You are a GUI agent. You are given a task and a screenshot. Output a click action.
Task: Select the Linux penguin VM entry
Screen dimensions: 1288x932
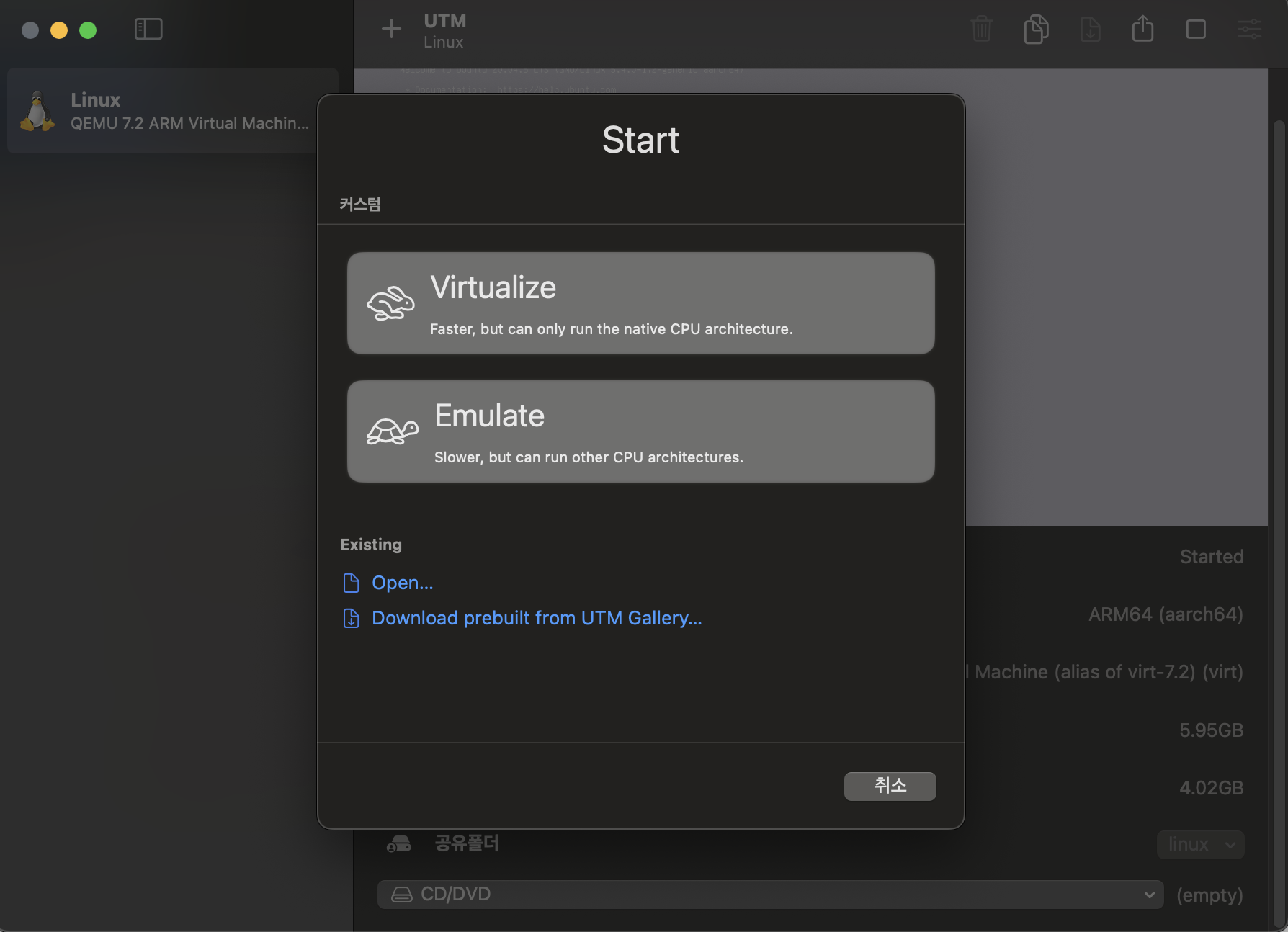click(x=173, y=111)
